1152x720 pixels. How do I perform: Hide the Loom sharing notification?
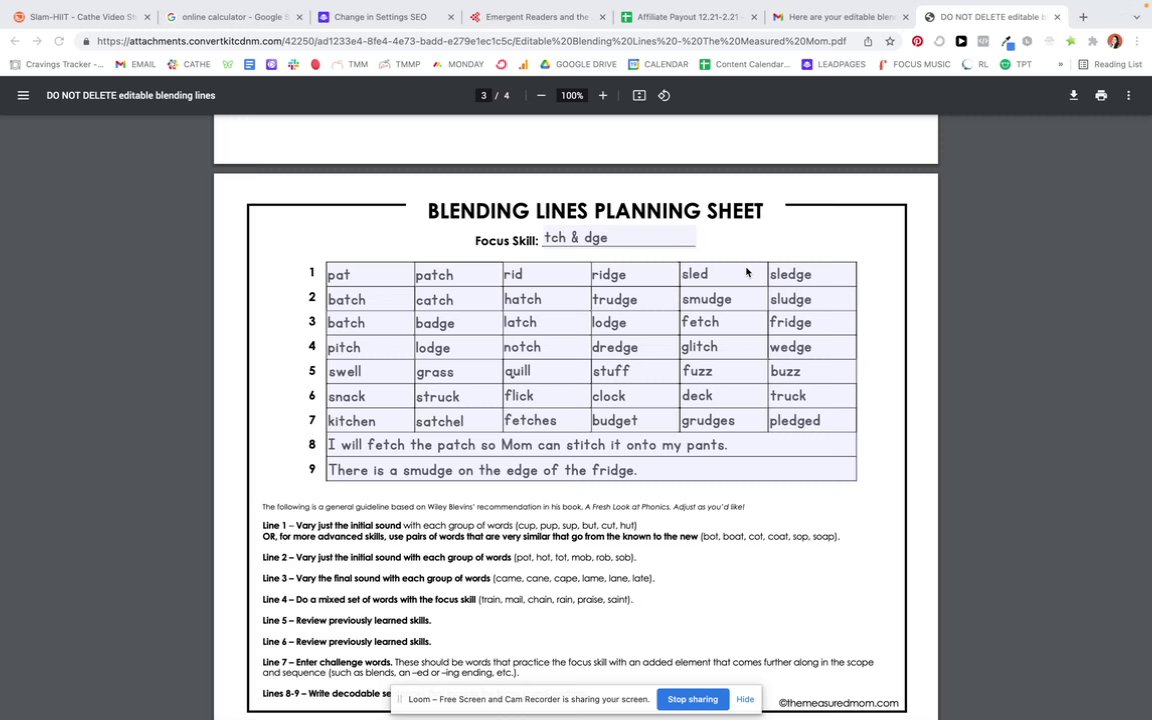(745, 699)
